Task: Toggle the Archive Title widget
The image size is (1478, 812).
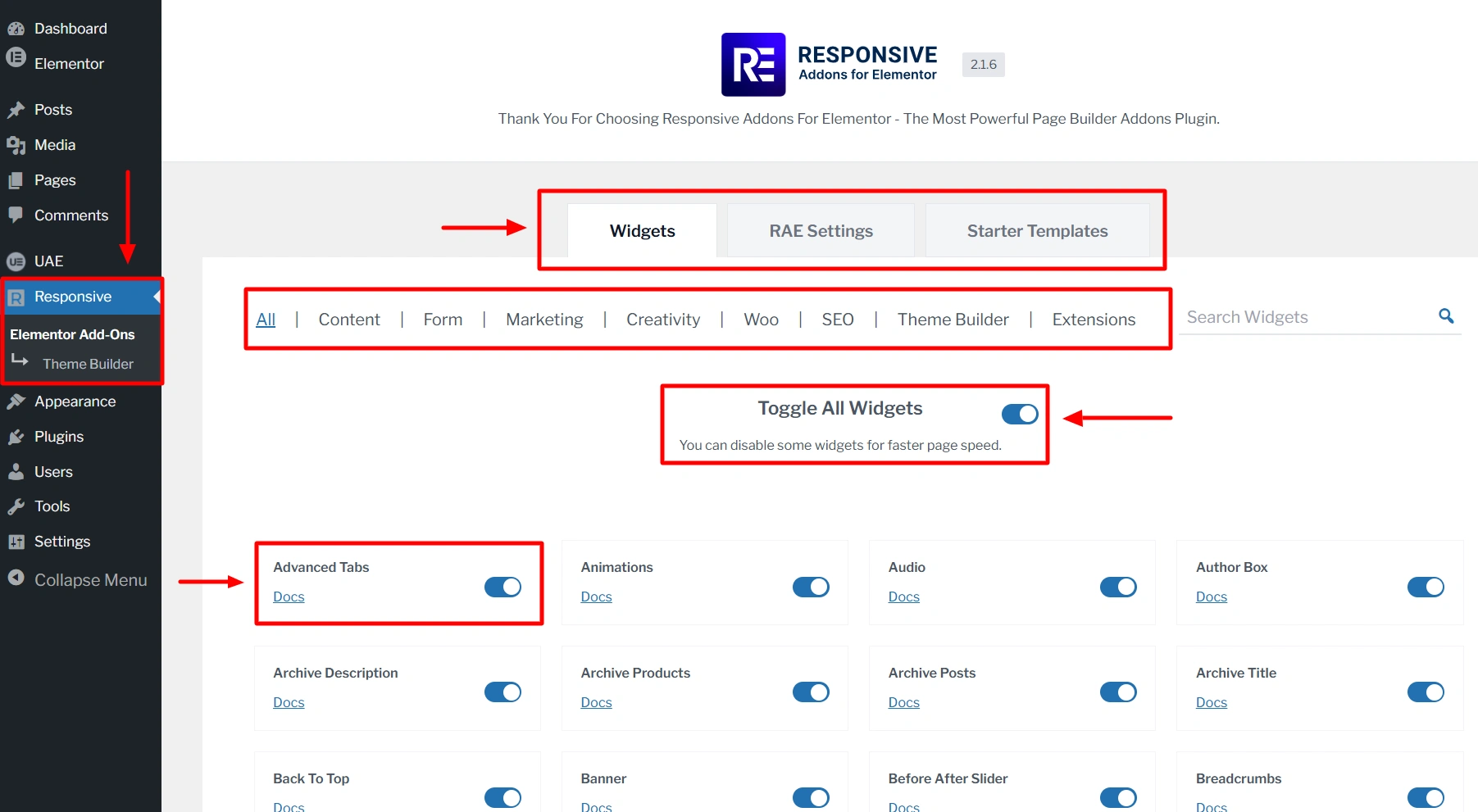Action: click(1426, 692)
